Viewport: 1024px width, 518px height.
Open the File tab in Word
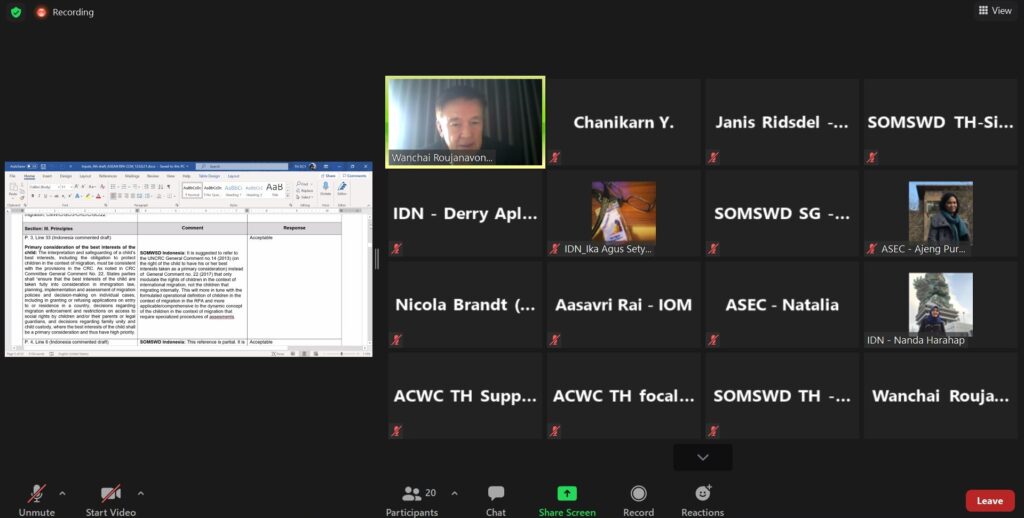(12, 176)
